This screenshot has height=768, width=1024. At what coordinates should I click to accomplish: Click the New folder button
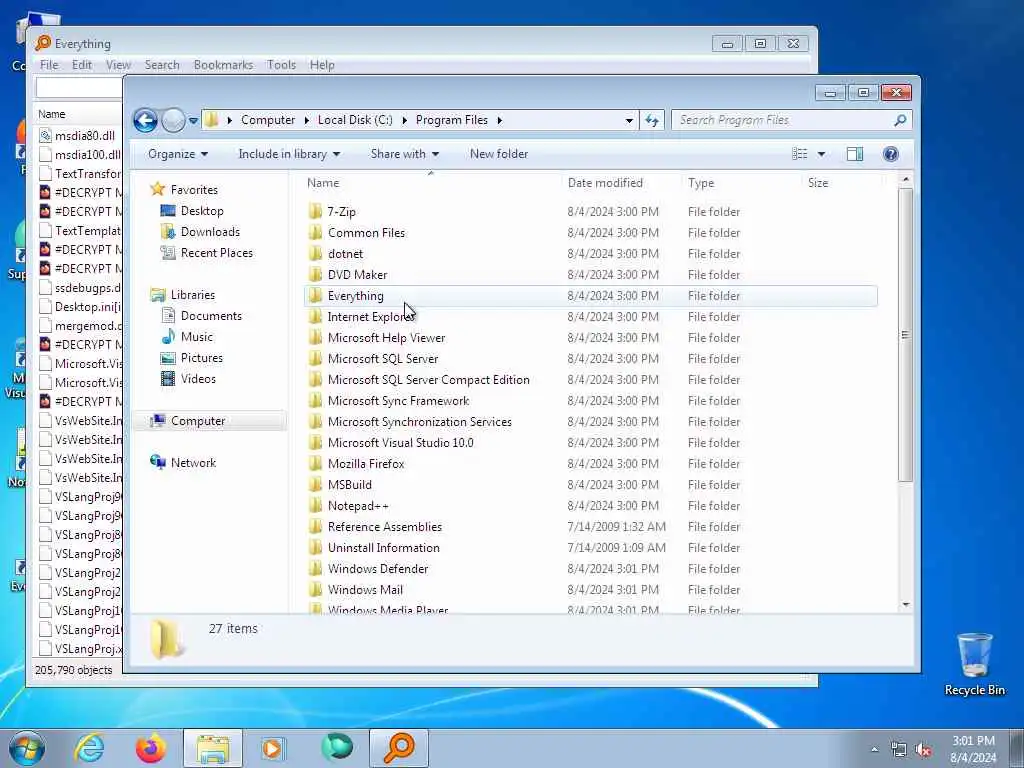499,154
